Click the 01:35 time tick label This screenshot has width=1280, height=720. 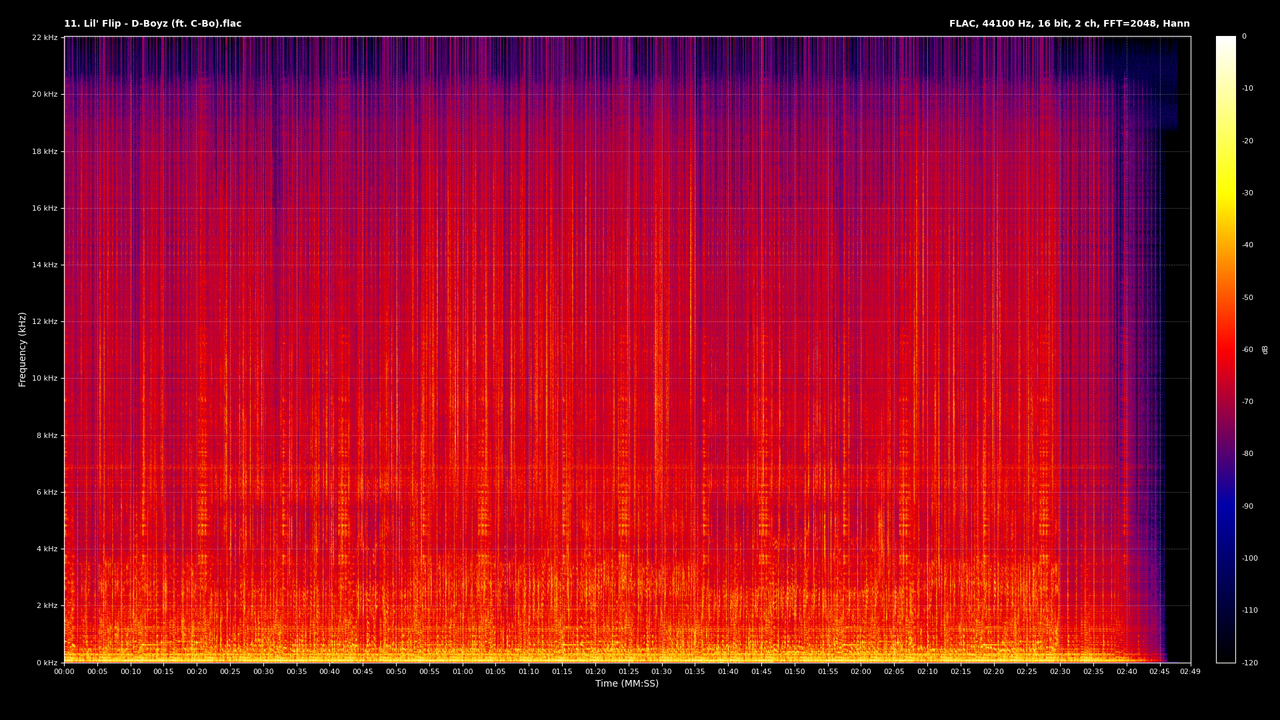[x=694, y=672]
